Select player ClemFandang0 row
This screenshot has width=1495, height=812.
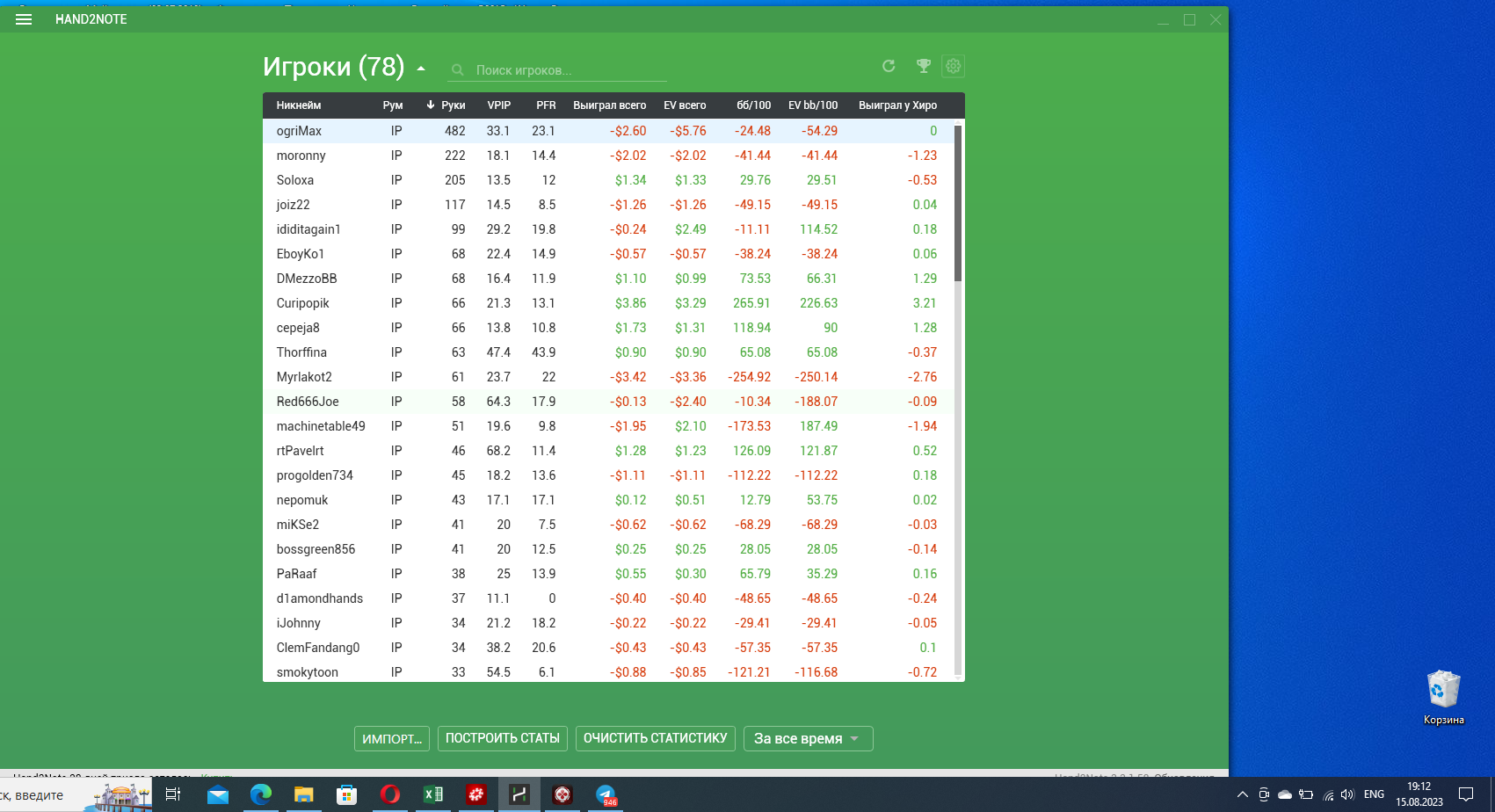(x=608, y=648)
